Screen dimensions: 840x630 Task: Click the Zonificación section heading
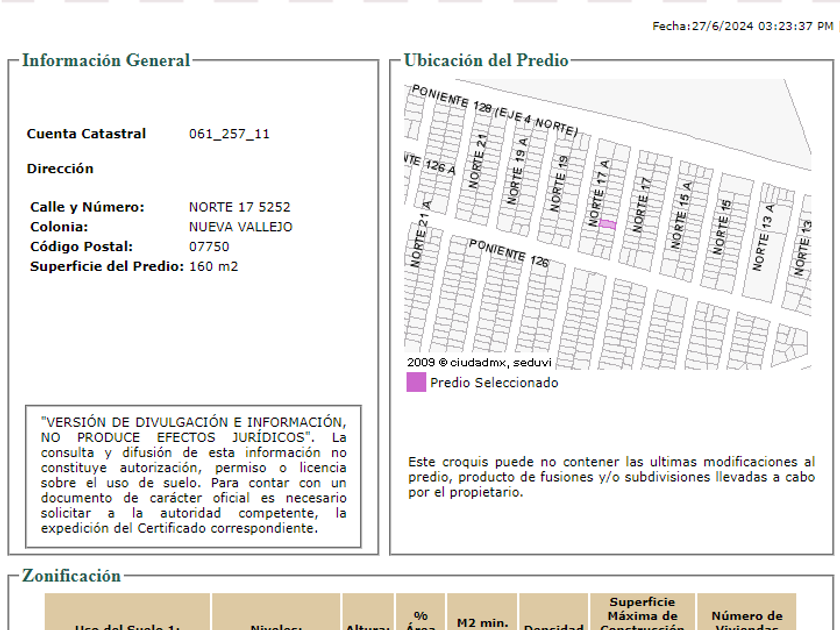(71, 576)
